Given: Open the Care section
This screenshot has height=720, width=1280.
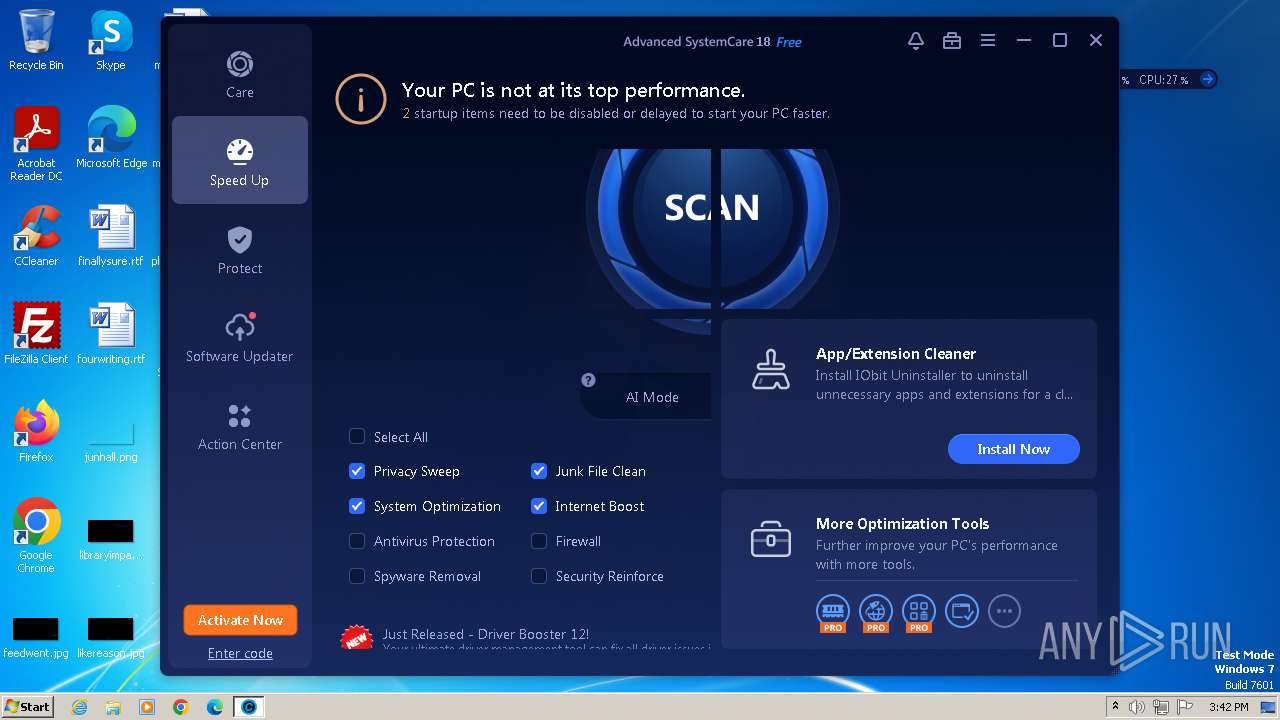Looking at the screenshot, I should (240, 75).
